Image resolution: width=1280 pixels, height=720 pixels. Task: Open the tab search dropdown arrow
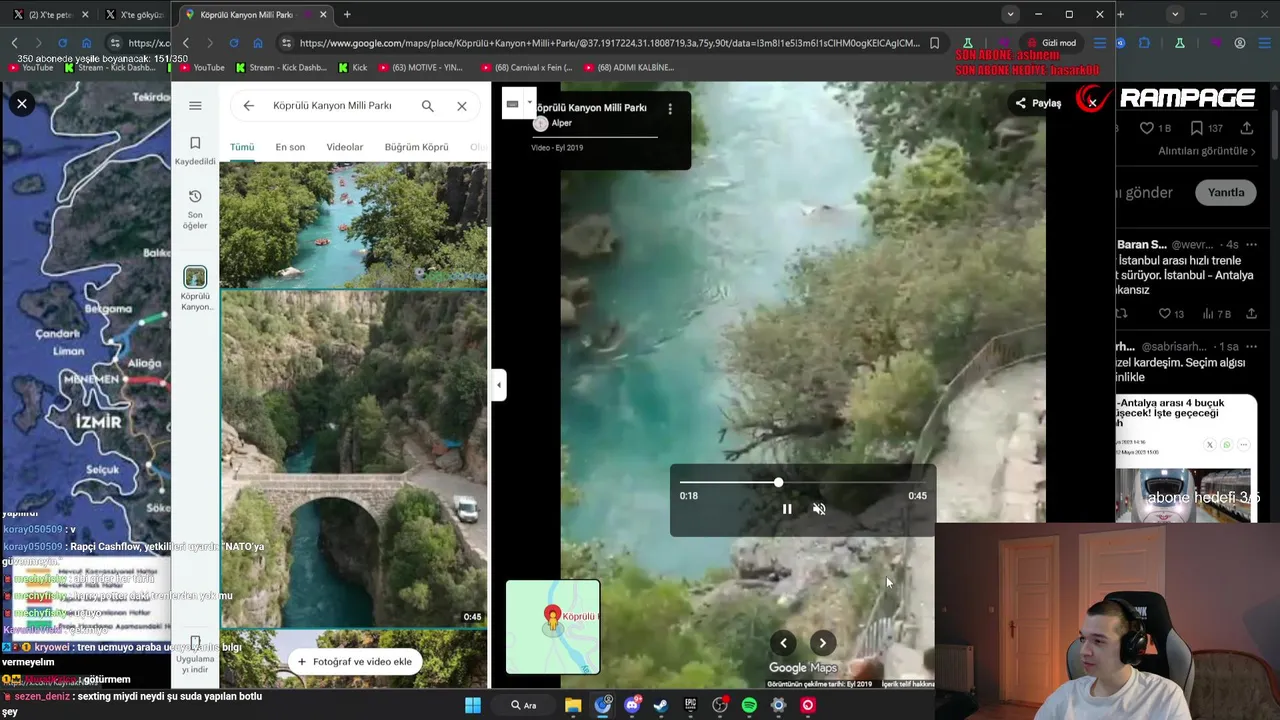click(1011, 14)
